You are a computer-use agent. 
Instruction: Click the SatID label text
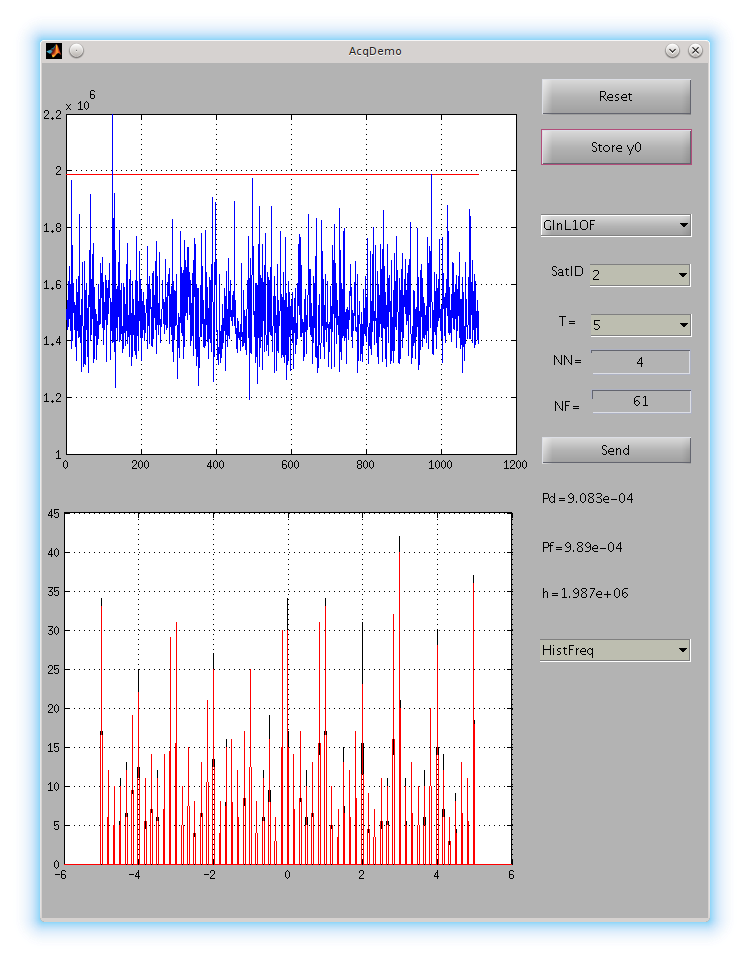click(567, 272)
